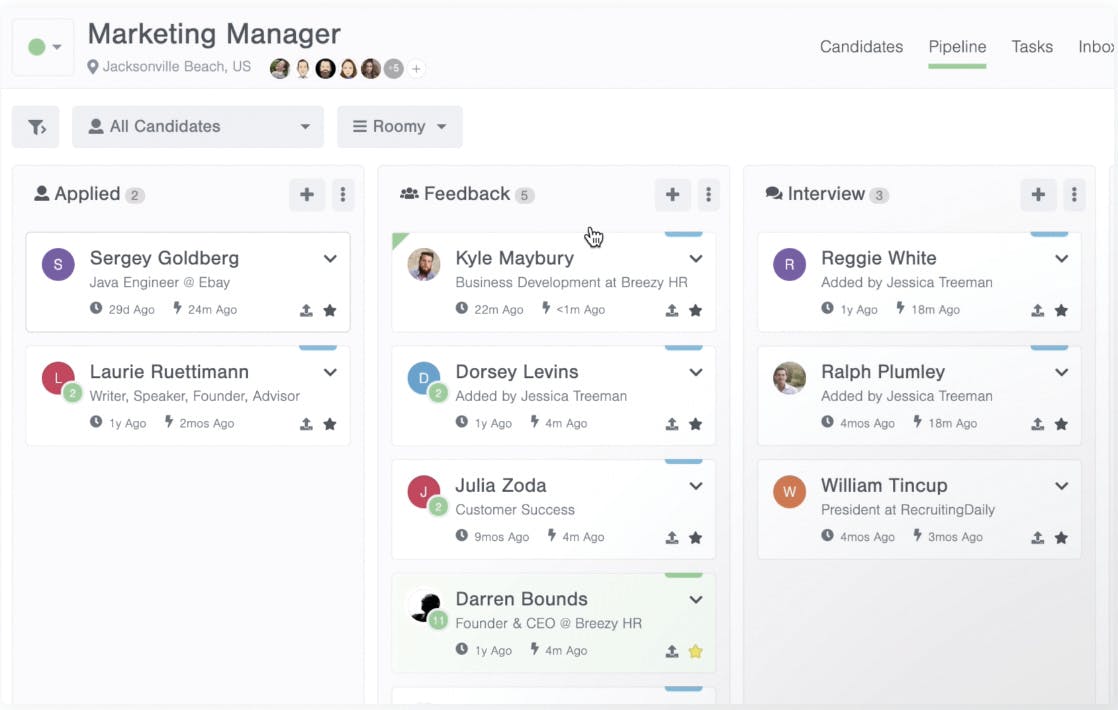
Task: Open the All Candidates dropdown
Action: tap(198, 127)
